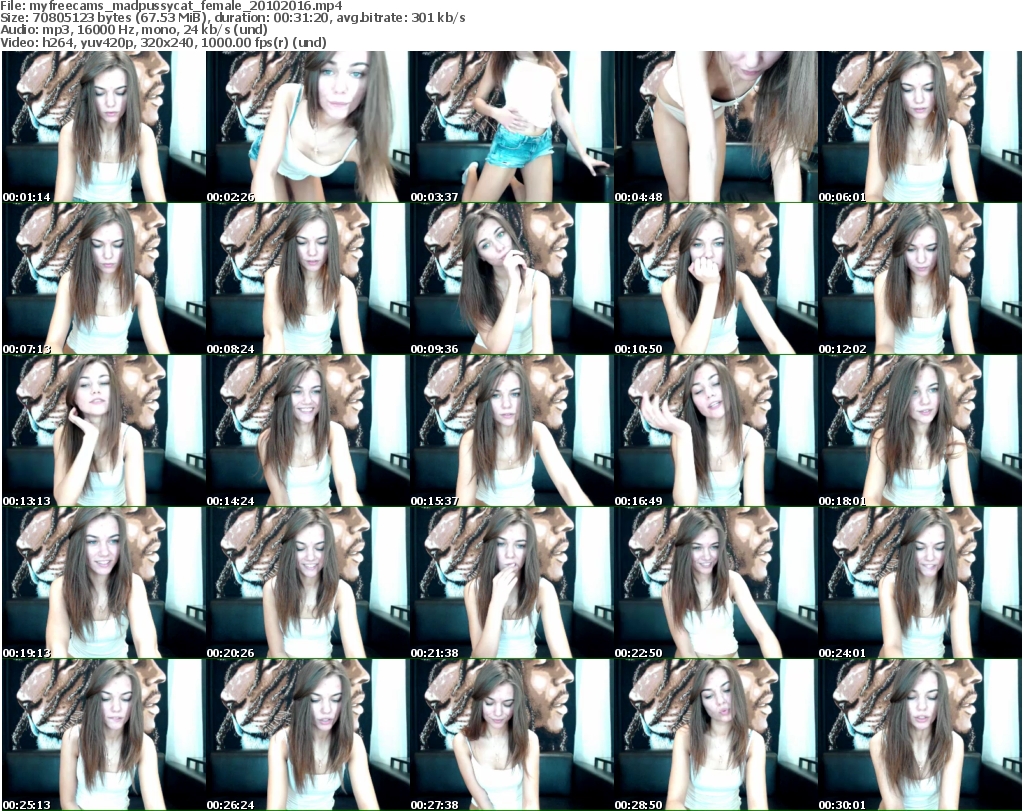Image resolution: width=1024 pixels, height=811 pixels.
Task: Click the 'Audio: mp3, 16000 Hz' info line
Action: pyautogui.click(x=134, y=30)
